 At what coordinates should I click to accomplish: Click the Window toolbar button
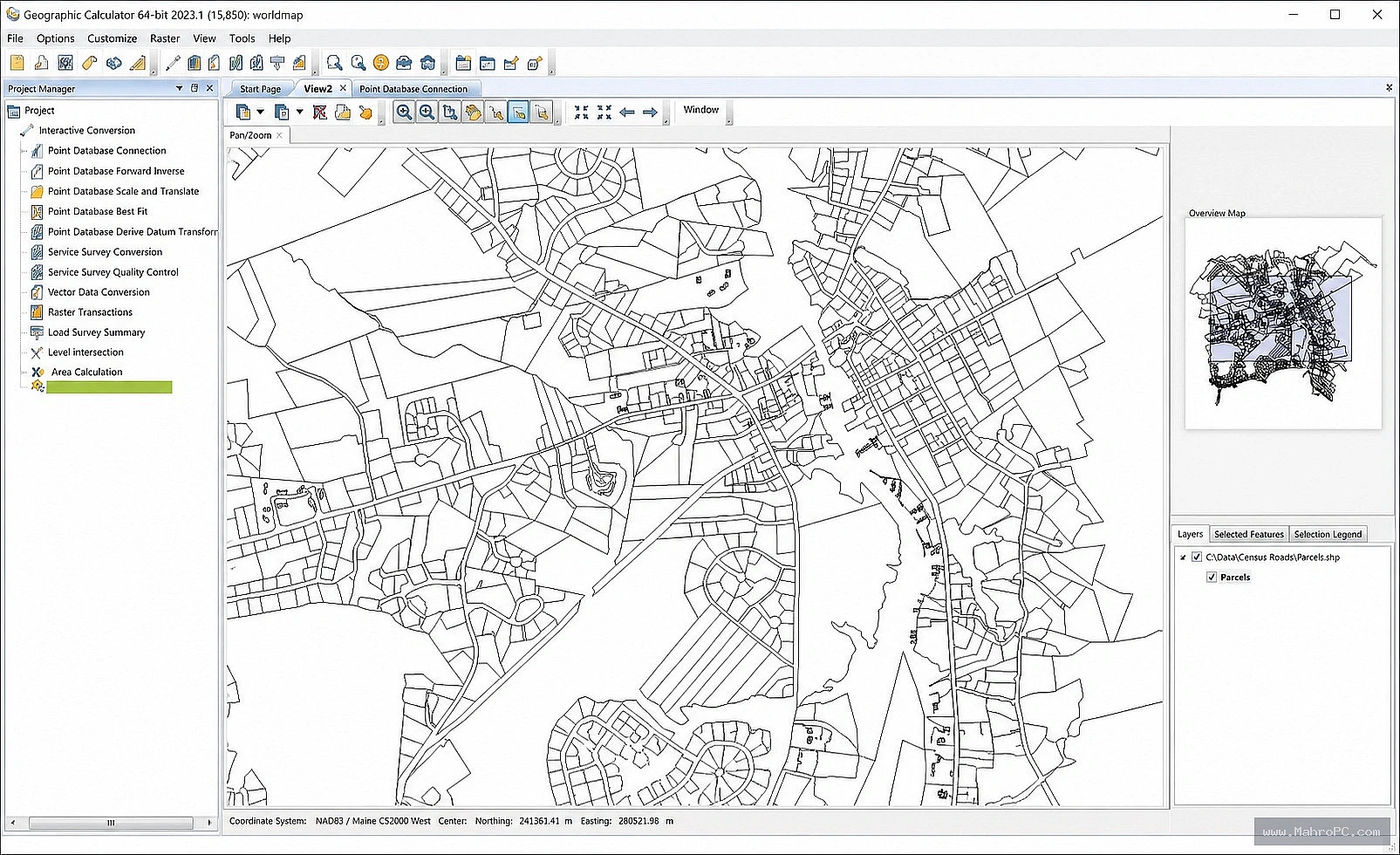pyautogui.click(x=700, y=110)
